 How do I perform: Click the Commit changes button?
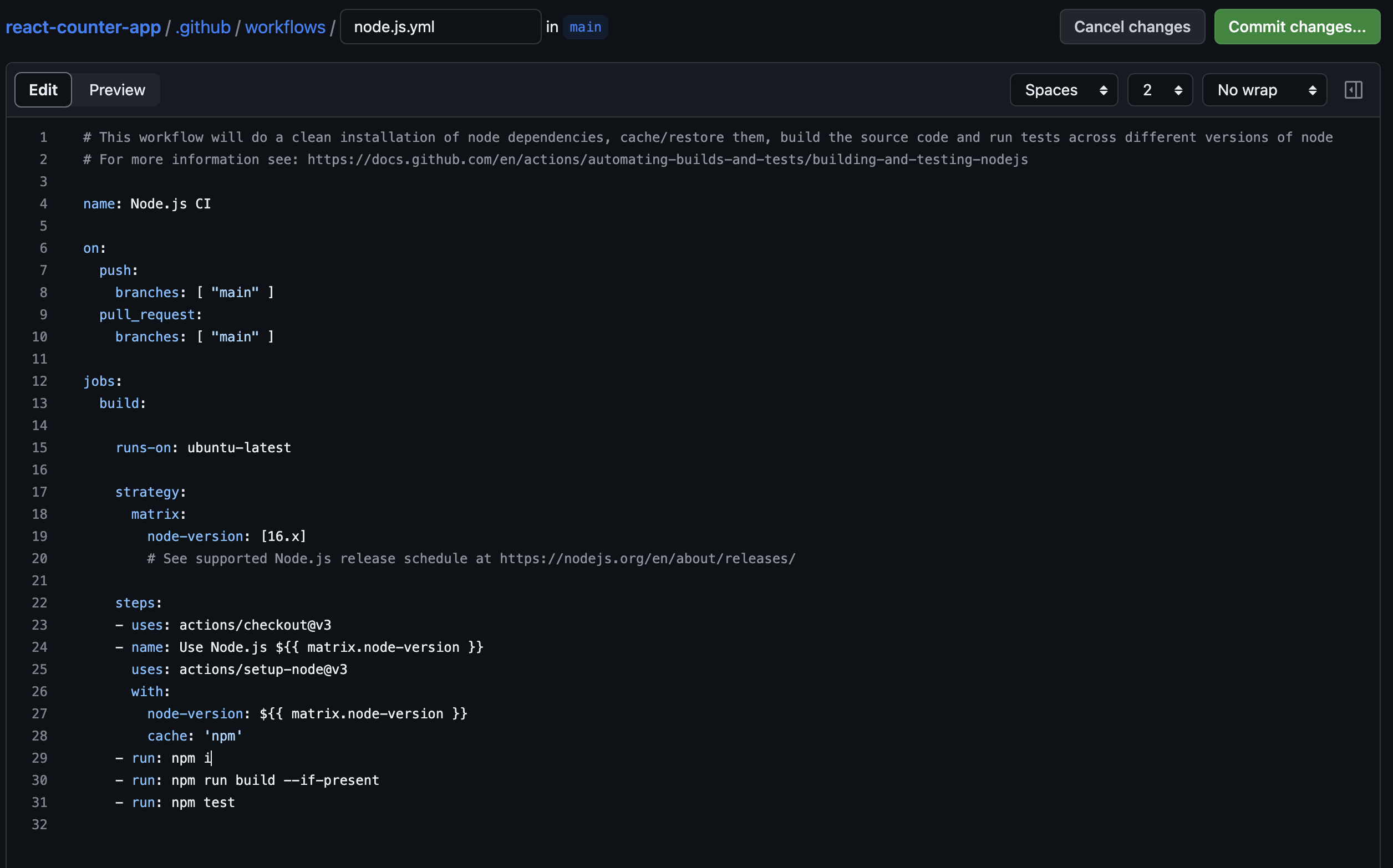(1297, 27)
